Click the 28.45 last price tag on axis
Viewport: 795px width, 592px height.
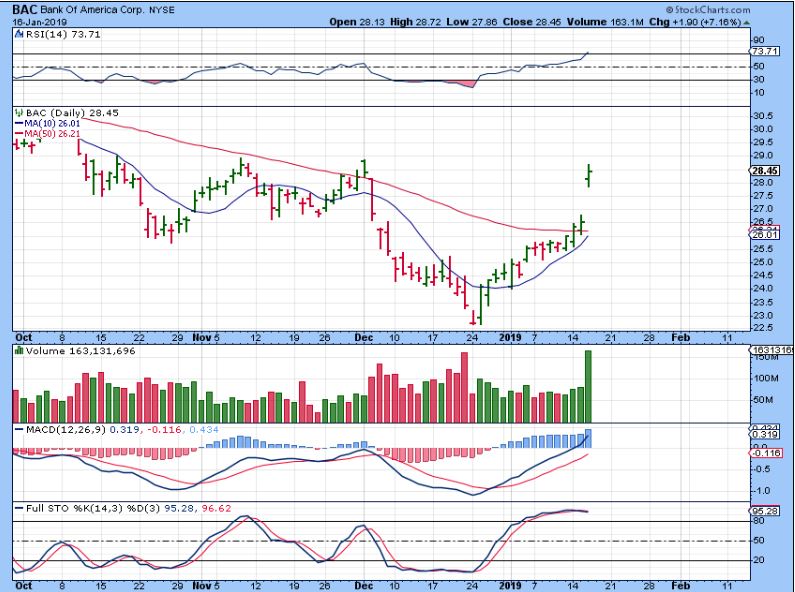click(765, 171)
